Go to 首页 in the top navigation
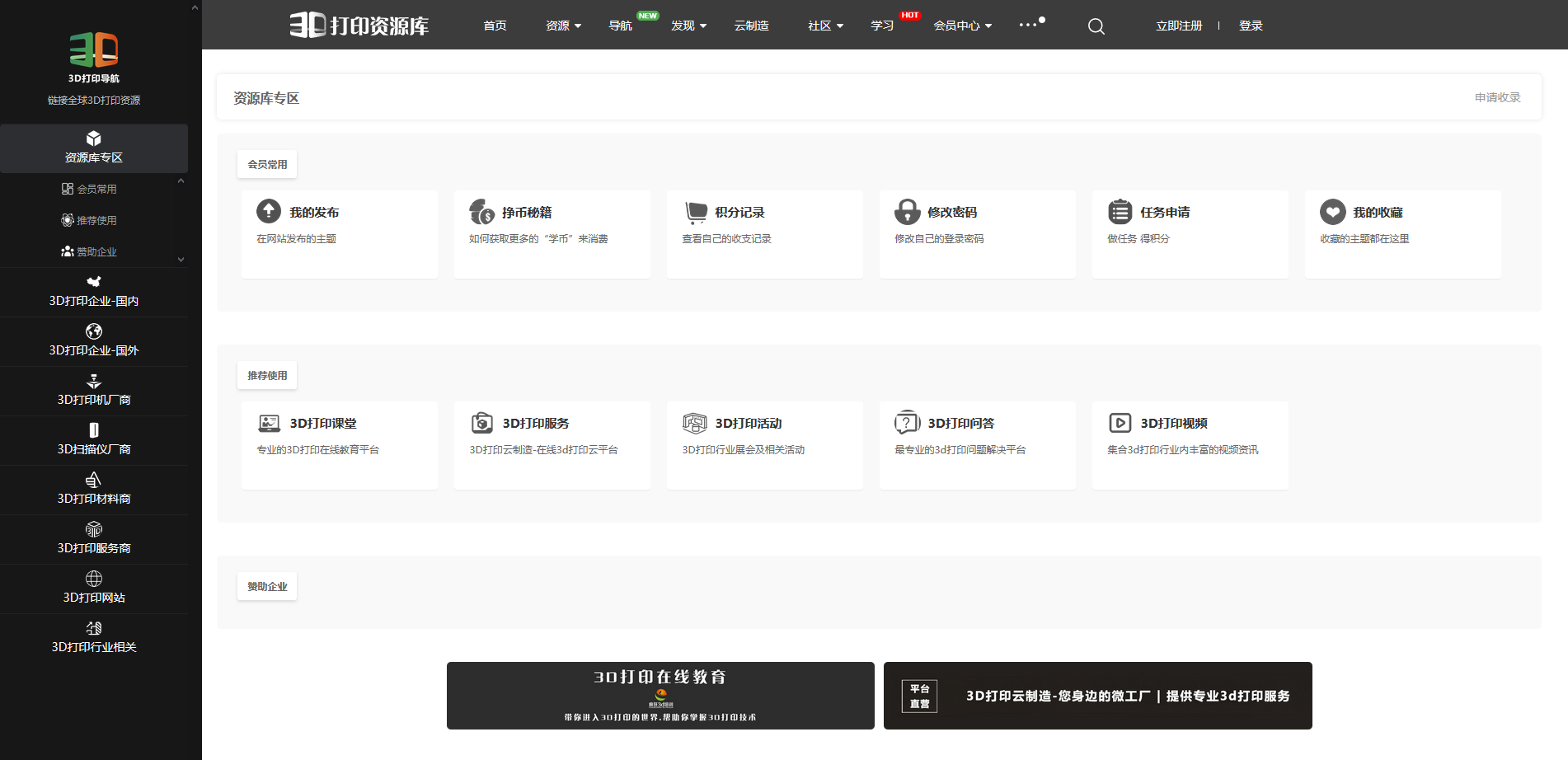1568x760 pixels. (x=495, y=26)
